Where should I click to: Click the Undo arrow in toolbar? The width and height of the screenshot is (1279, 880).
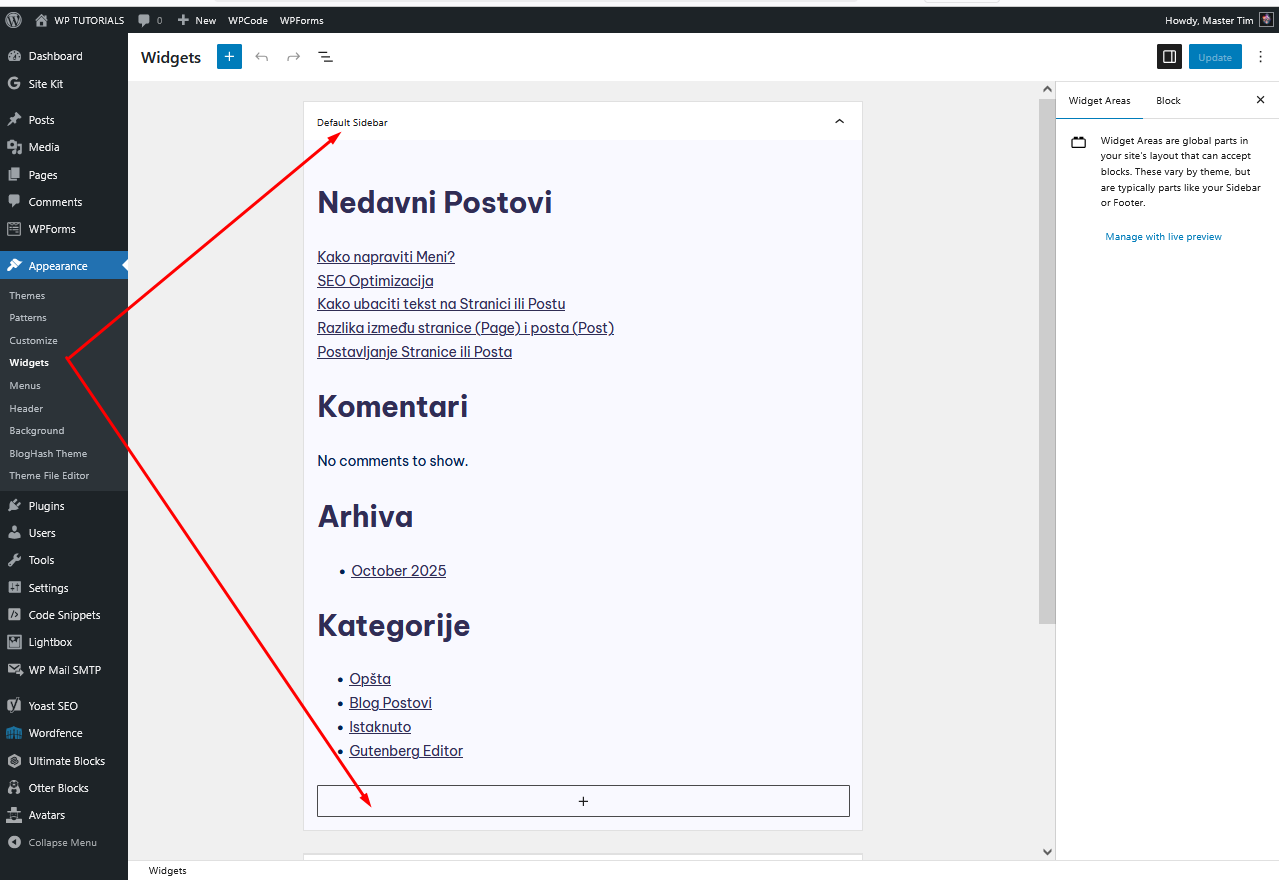262,57
